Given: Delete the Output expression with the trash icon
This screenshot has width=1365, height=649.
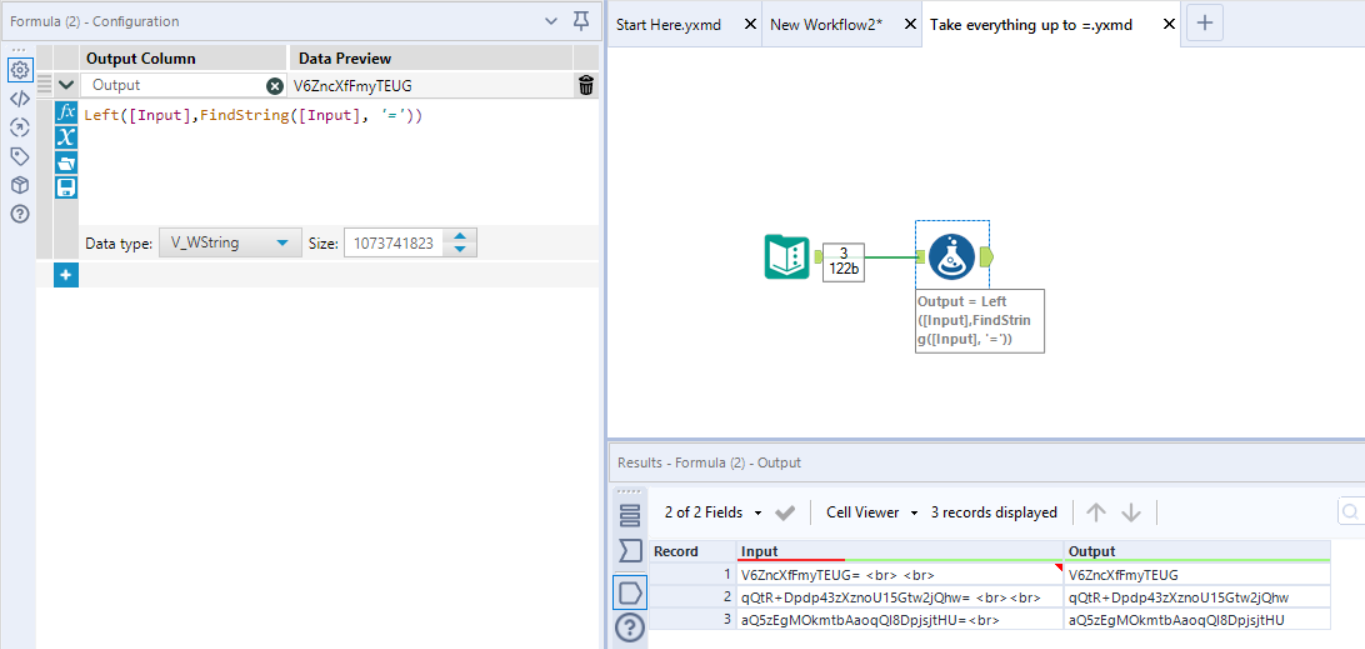Looking at the screenshot, I should click(585, 86).
